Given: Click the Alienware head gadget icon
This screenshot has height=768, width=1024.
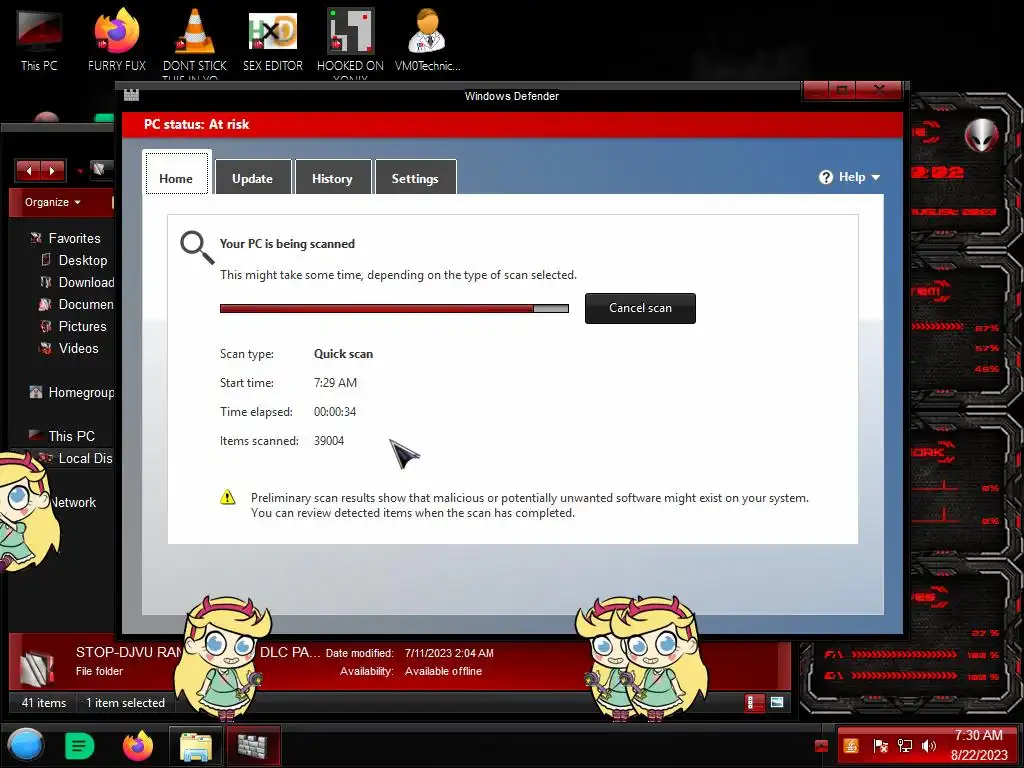Looking at the screenshot, I should (982, 136).
